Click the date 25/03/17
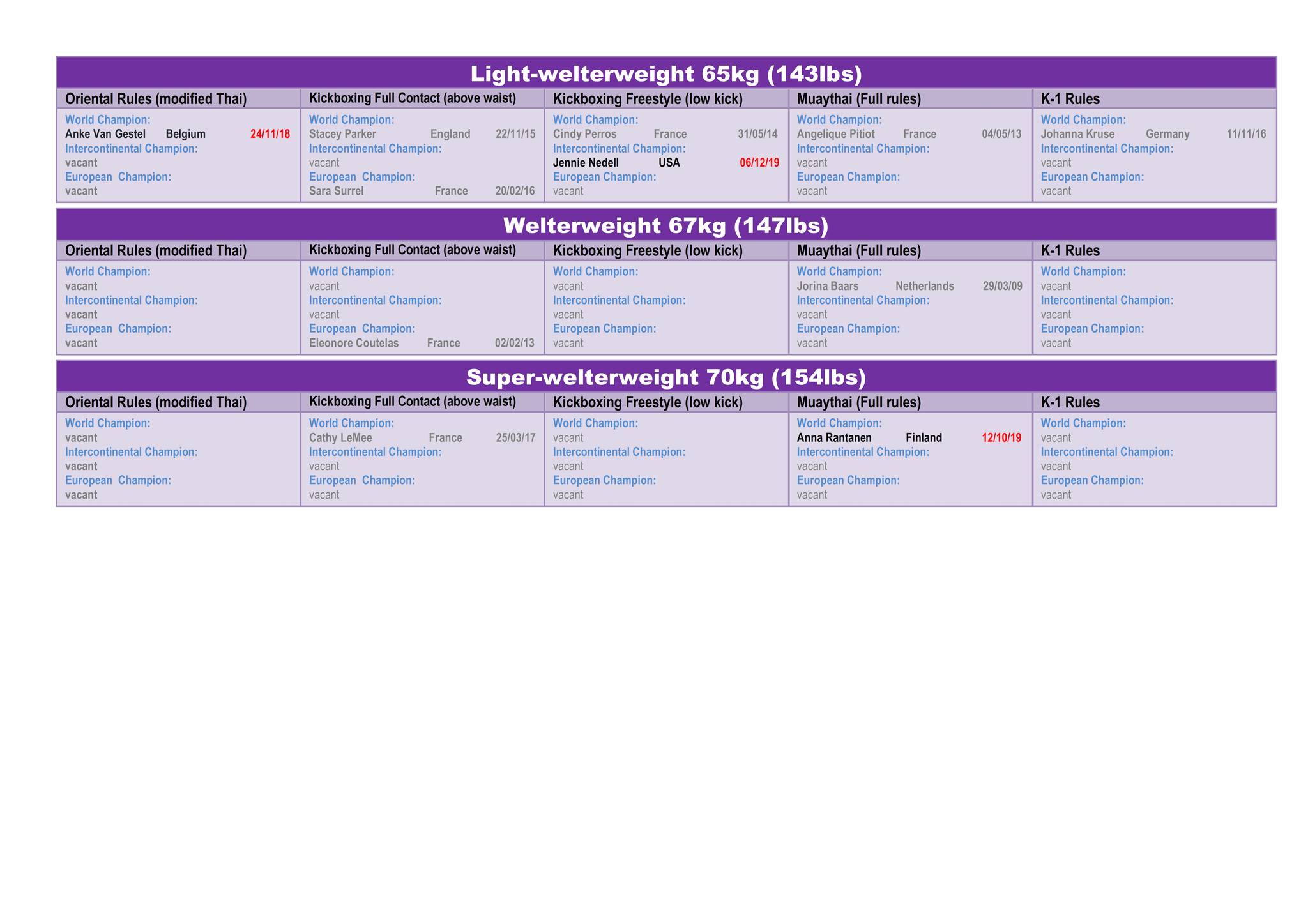Viewport: 1308px width, 924px height. [515, 438]
